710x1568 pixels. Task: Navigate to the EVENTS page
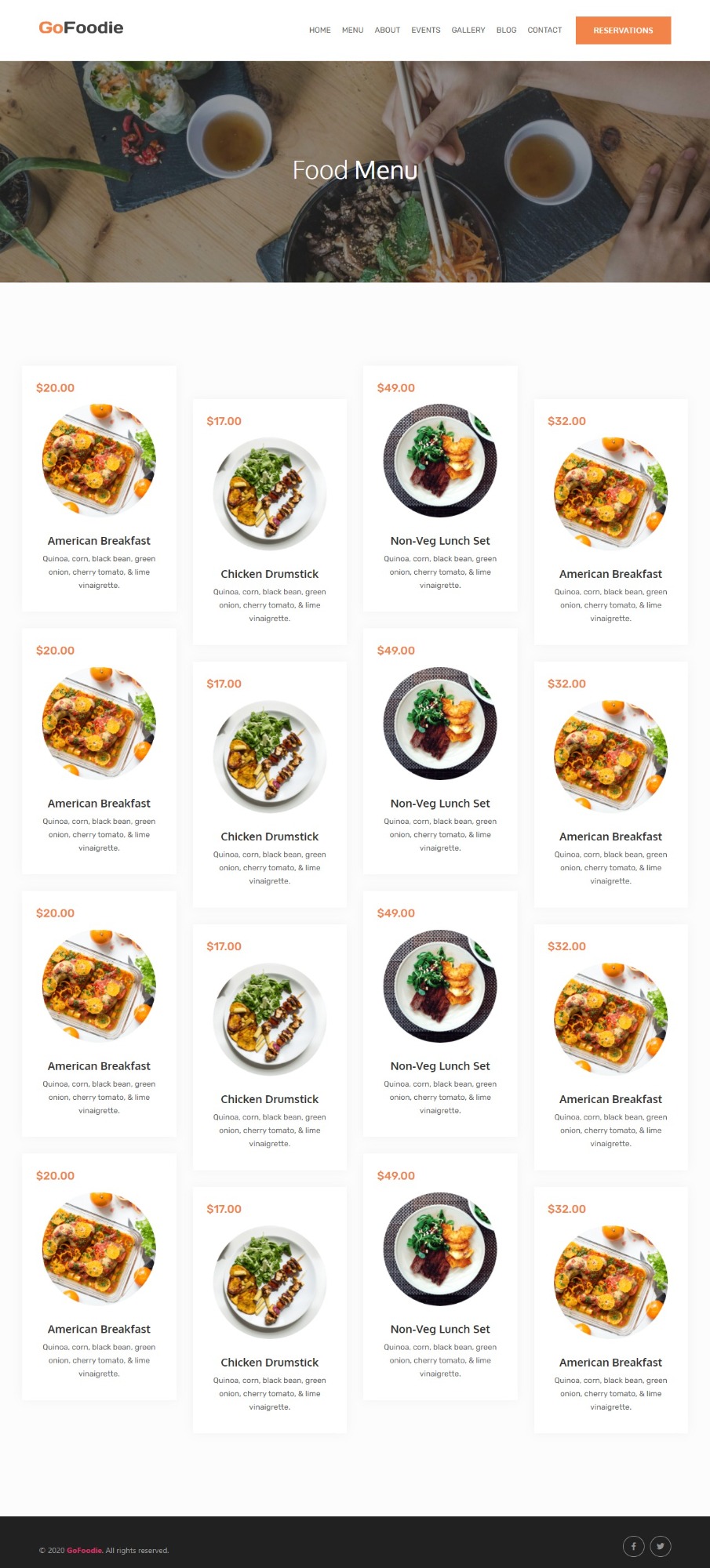pyautogui.click(x=426, y=31)
